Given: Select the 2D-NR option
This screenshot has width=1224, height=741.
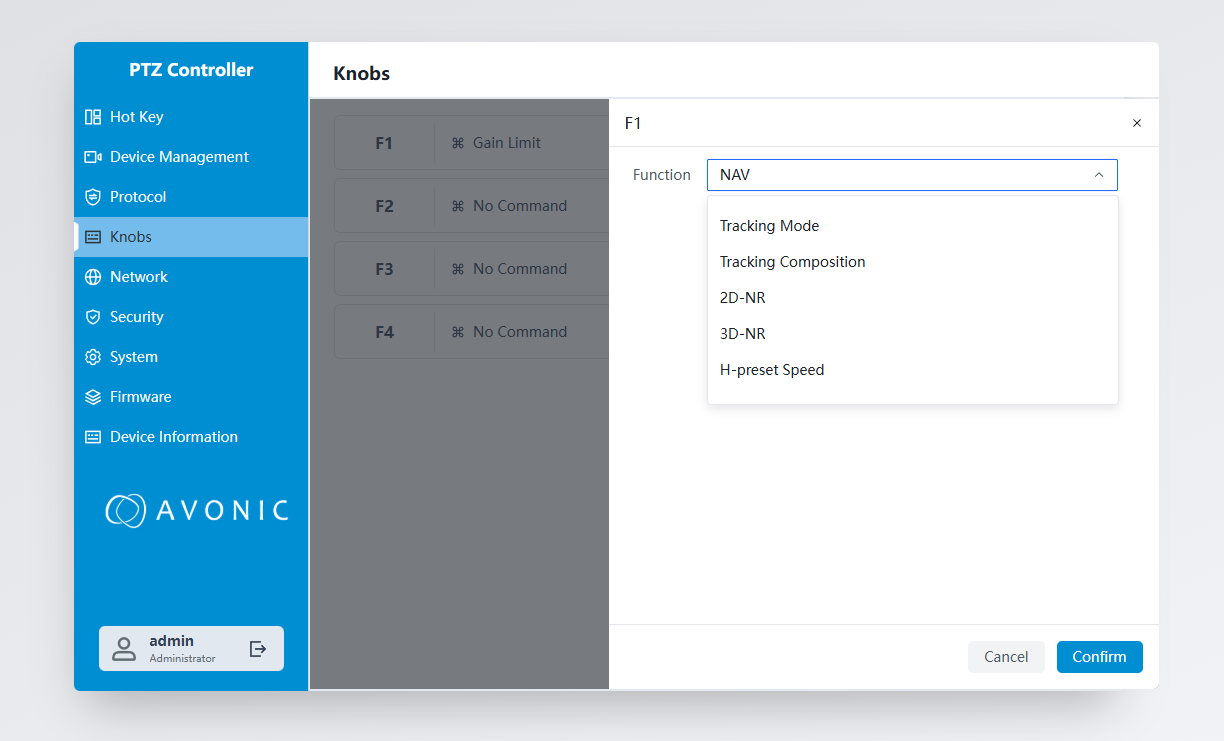Looking at the screenshot, I should tap(912, 298).
